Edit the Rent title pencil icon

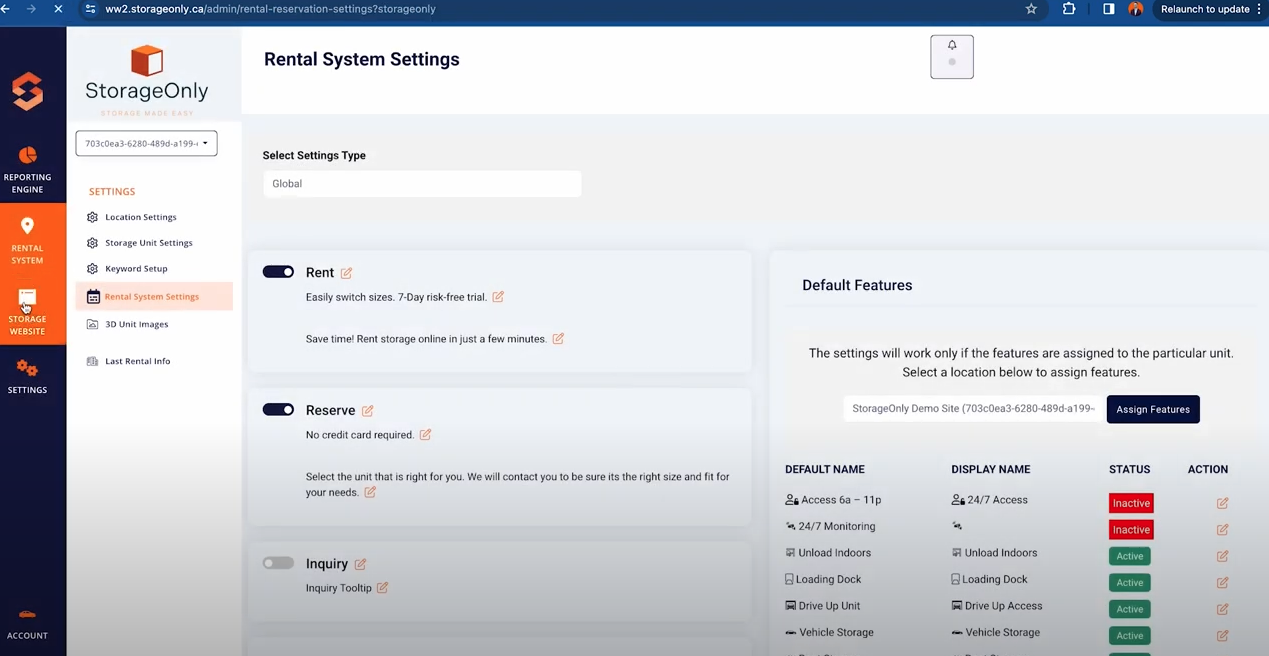346,273
